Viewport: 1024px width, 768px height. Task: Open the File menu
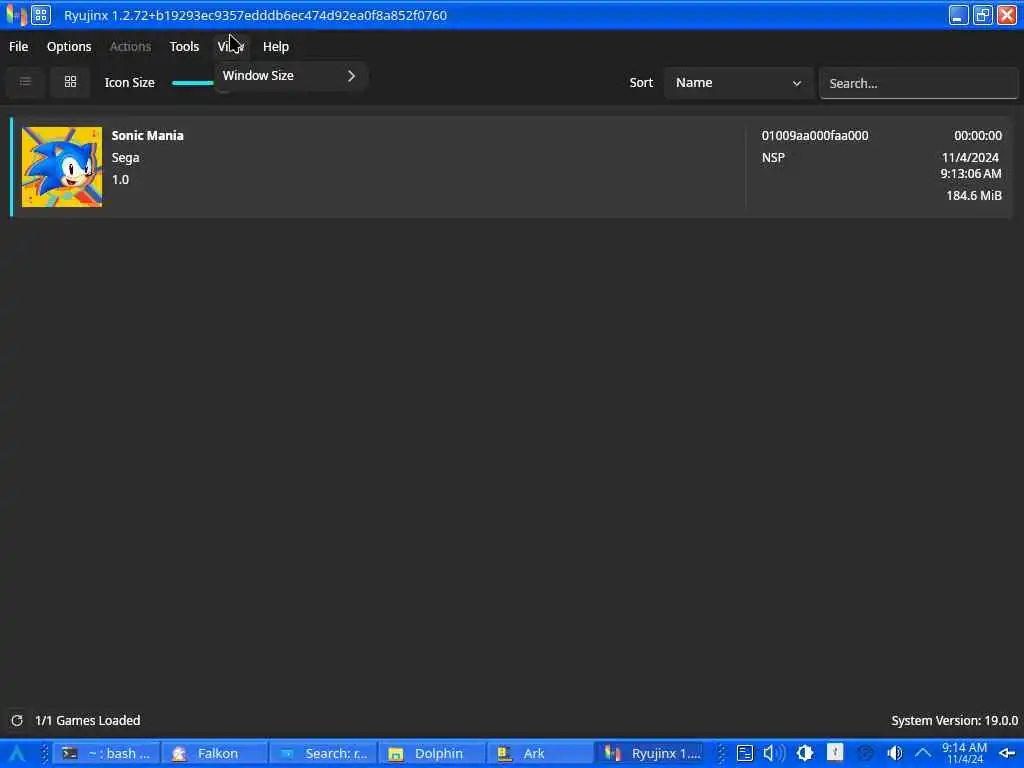tap(18, 46)
